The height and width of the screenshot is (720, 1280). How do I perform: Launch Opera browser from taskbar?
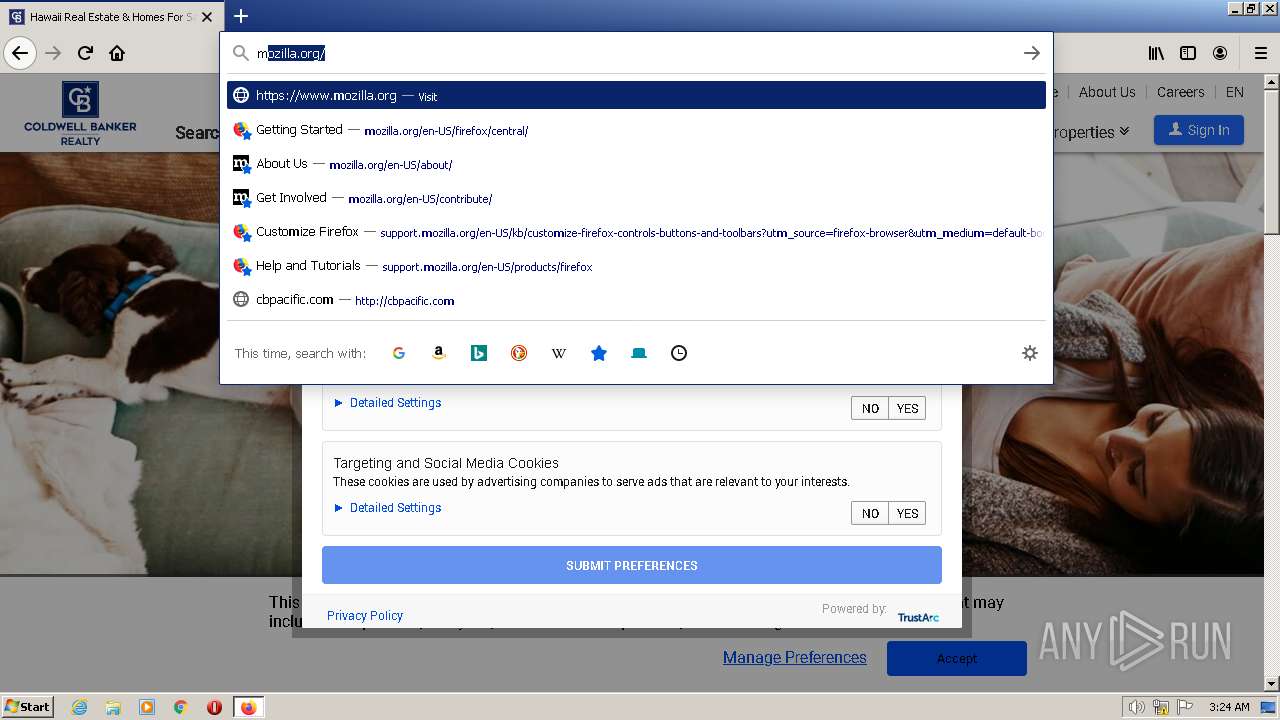pyautogui.click(x=214, y=707)
